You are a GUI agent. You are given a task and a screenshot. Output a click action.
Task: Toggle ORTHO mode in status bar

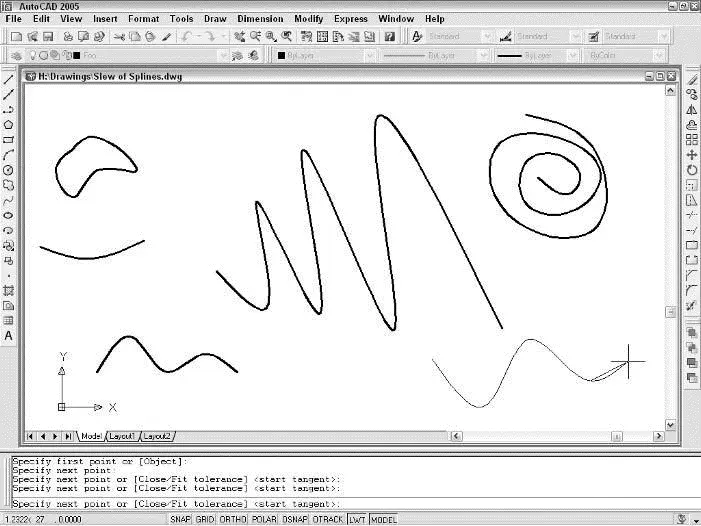(233, 520)
